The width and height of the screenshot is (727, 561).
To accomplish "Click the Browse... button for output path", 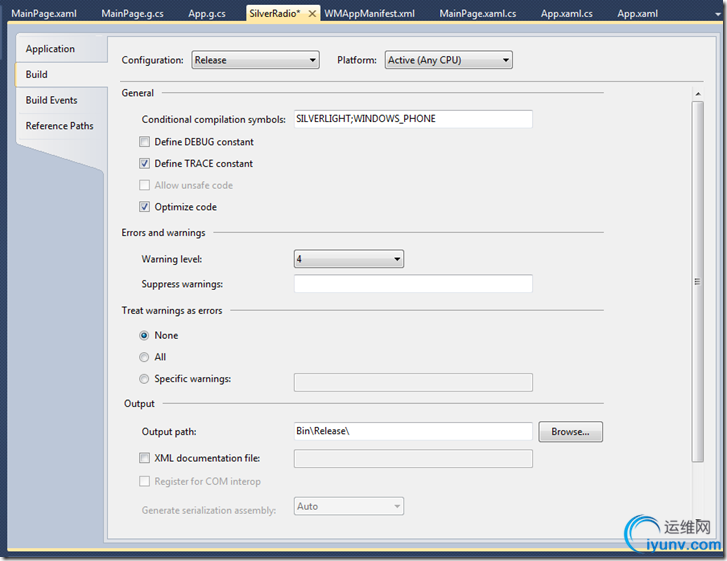I will pyautogui.click(x=570, y=432).
